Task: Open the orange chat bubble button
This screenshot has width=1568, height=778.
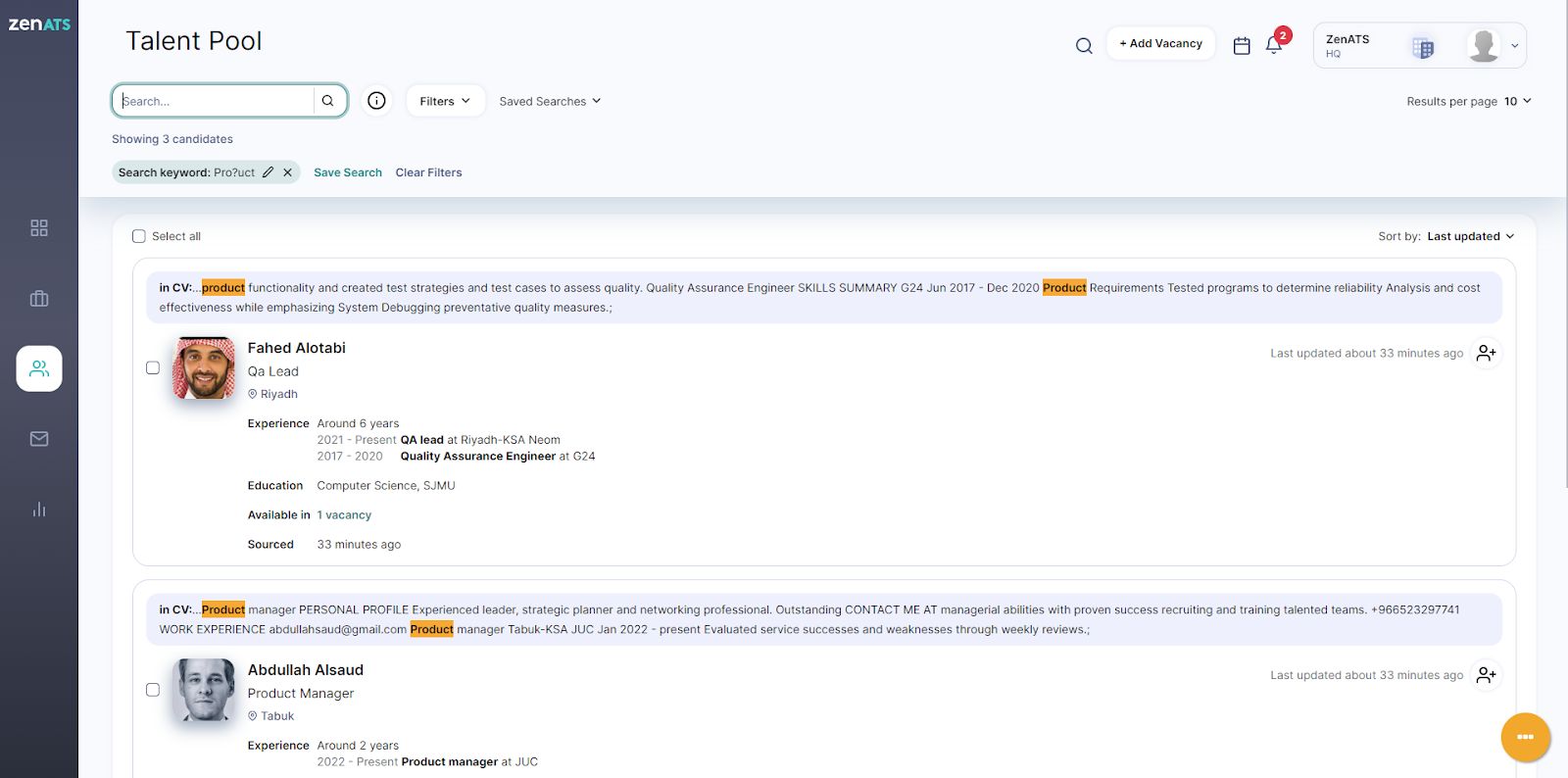Action: (1525, 737)
